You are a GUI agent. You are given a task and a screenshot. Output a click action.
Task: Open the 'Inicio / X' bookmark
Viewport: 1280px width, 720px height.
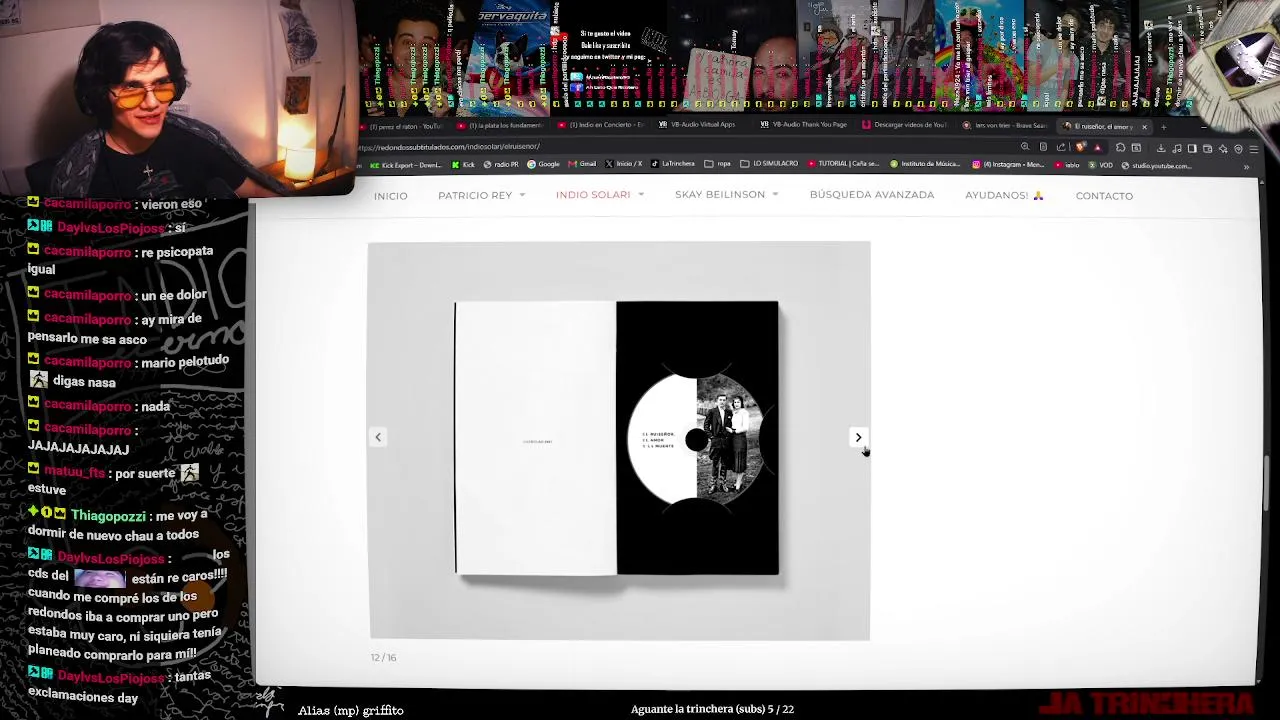624,165
